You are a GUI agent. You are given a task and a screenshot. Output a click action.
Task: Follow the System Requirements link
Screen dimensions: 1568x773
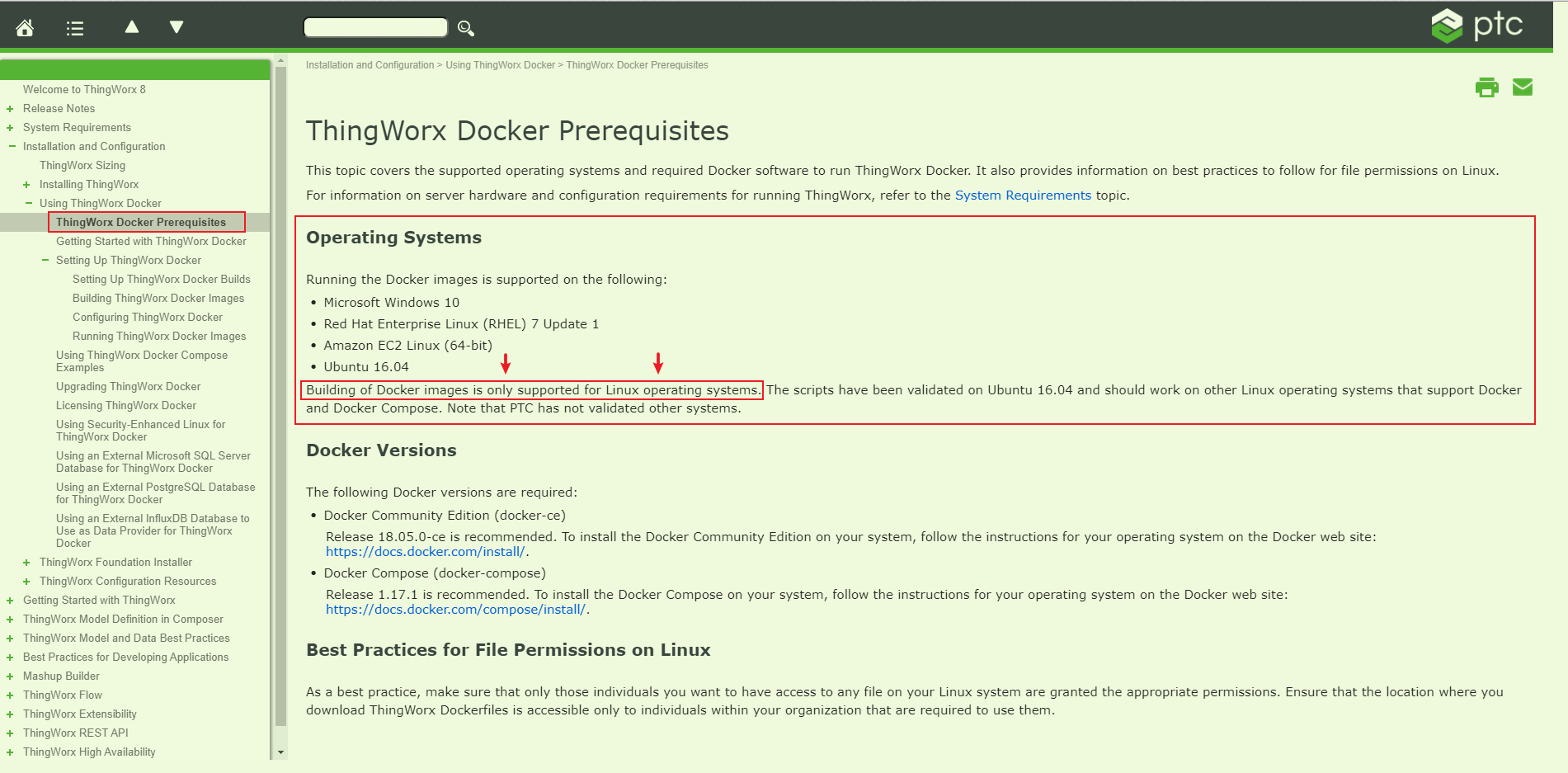pos(1022,195)
